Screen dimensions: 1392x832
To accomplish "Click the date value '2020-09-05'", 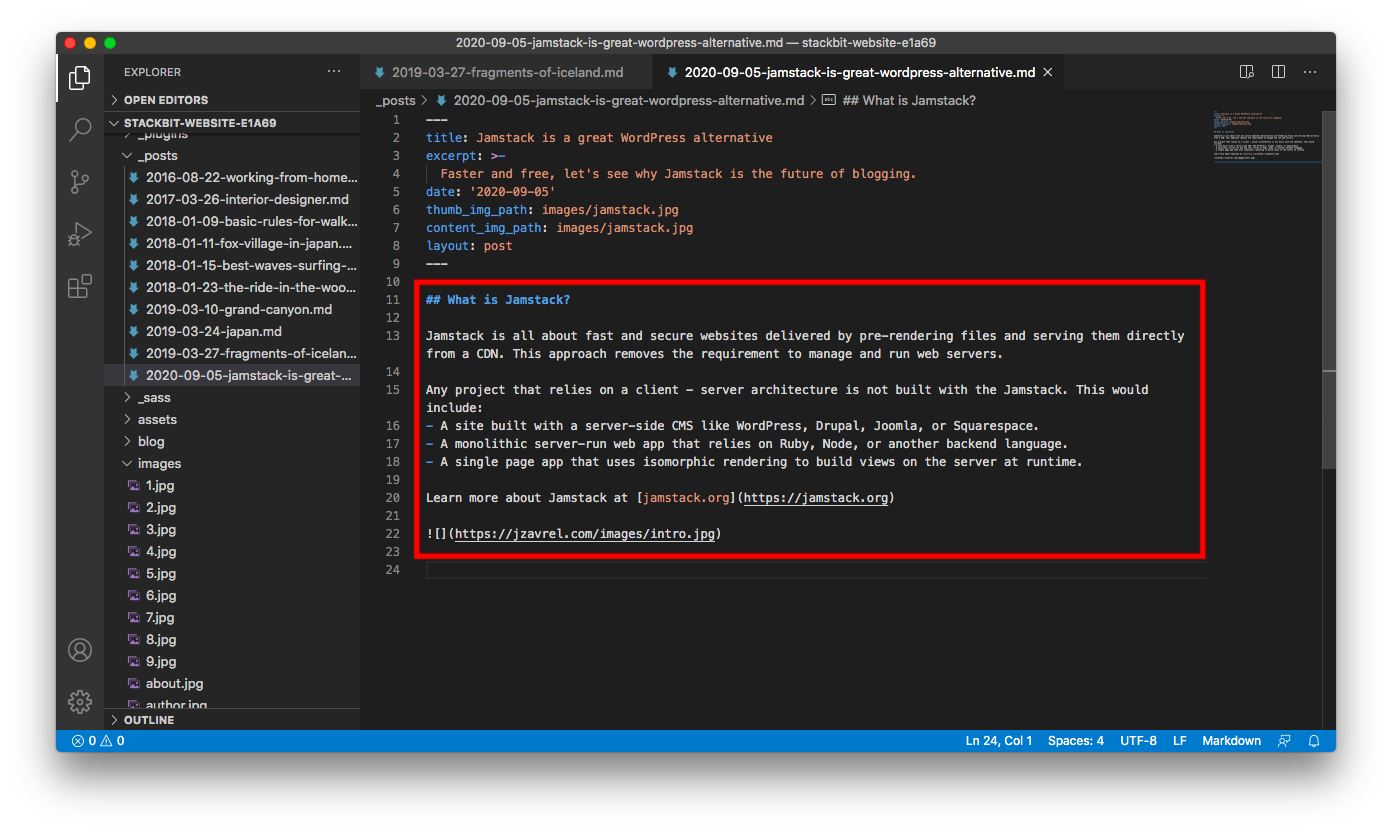I will (512, 192).
